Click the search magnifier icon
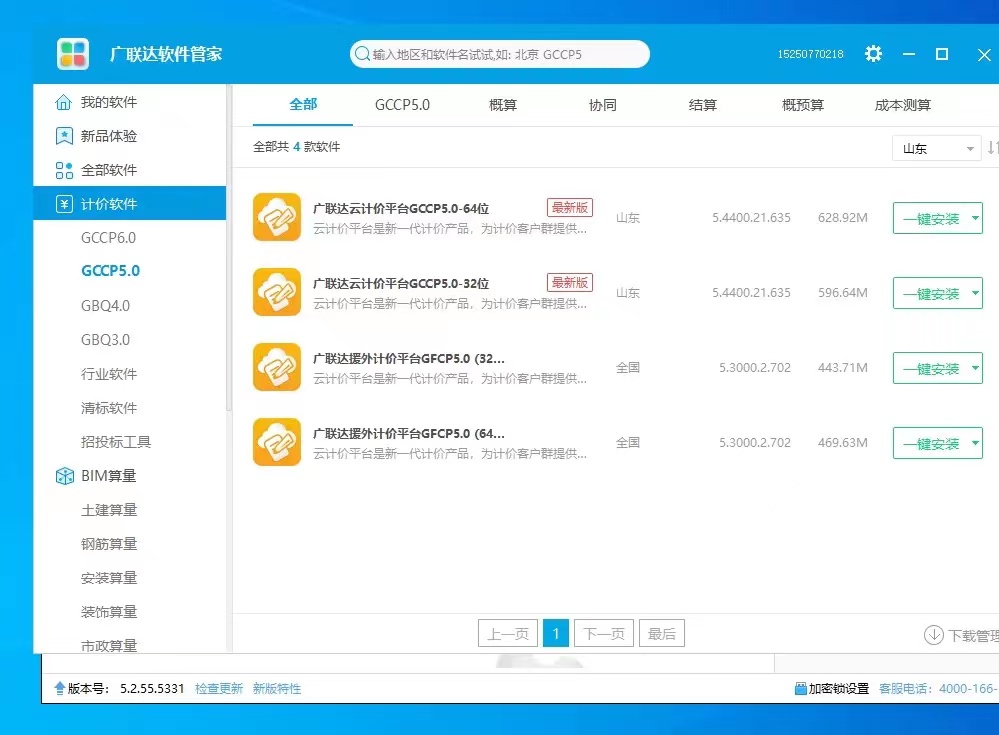 click(363, 54)
